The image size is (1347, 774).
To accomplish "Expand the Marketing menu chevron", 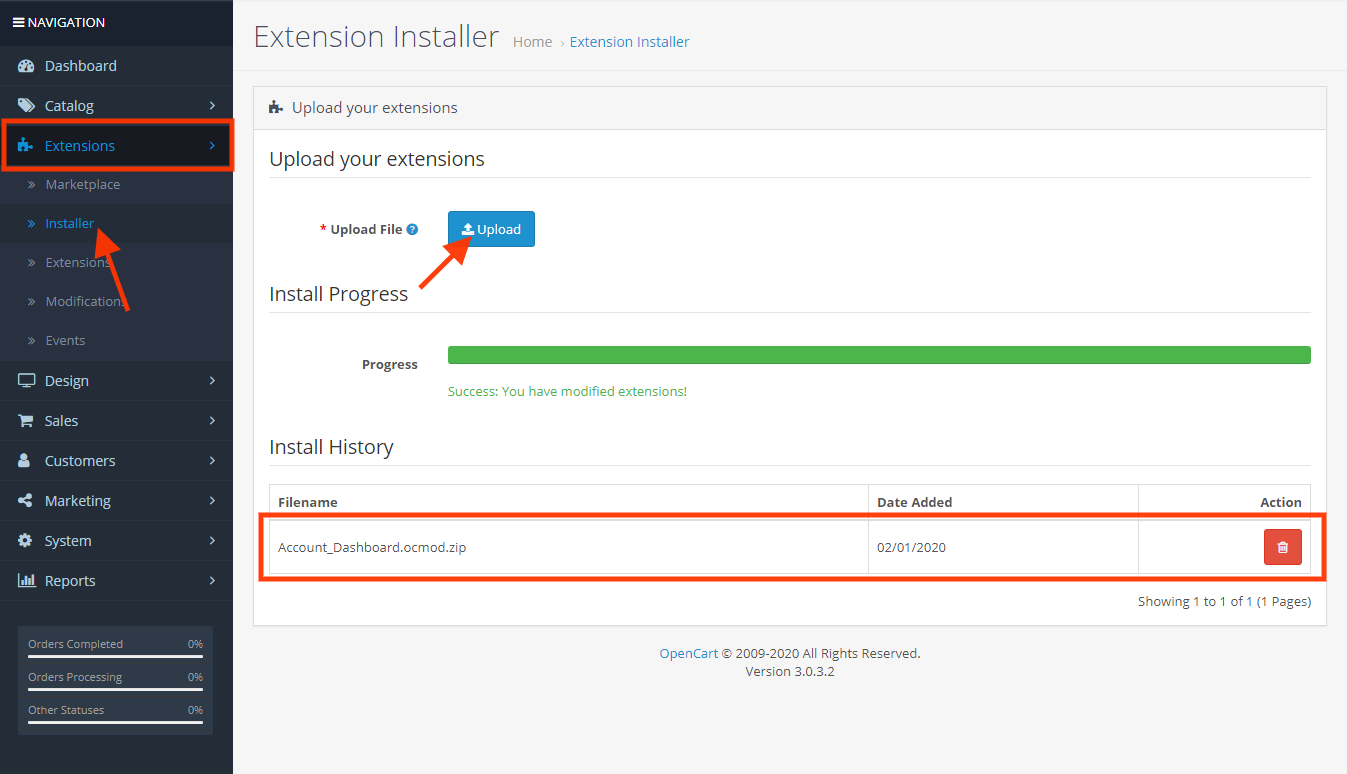I will pyautogui.click(x=212, y=500).
